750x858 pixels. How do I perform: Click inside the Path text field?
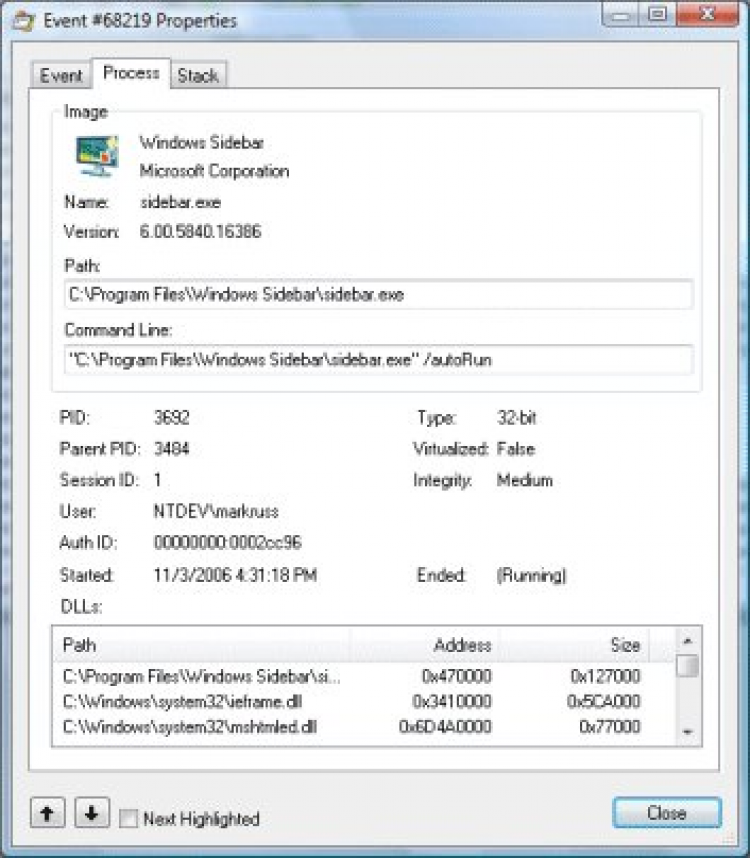[379, 294]
